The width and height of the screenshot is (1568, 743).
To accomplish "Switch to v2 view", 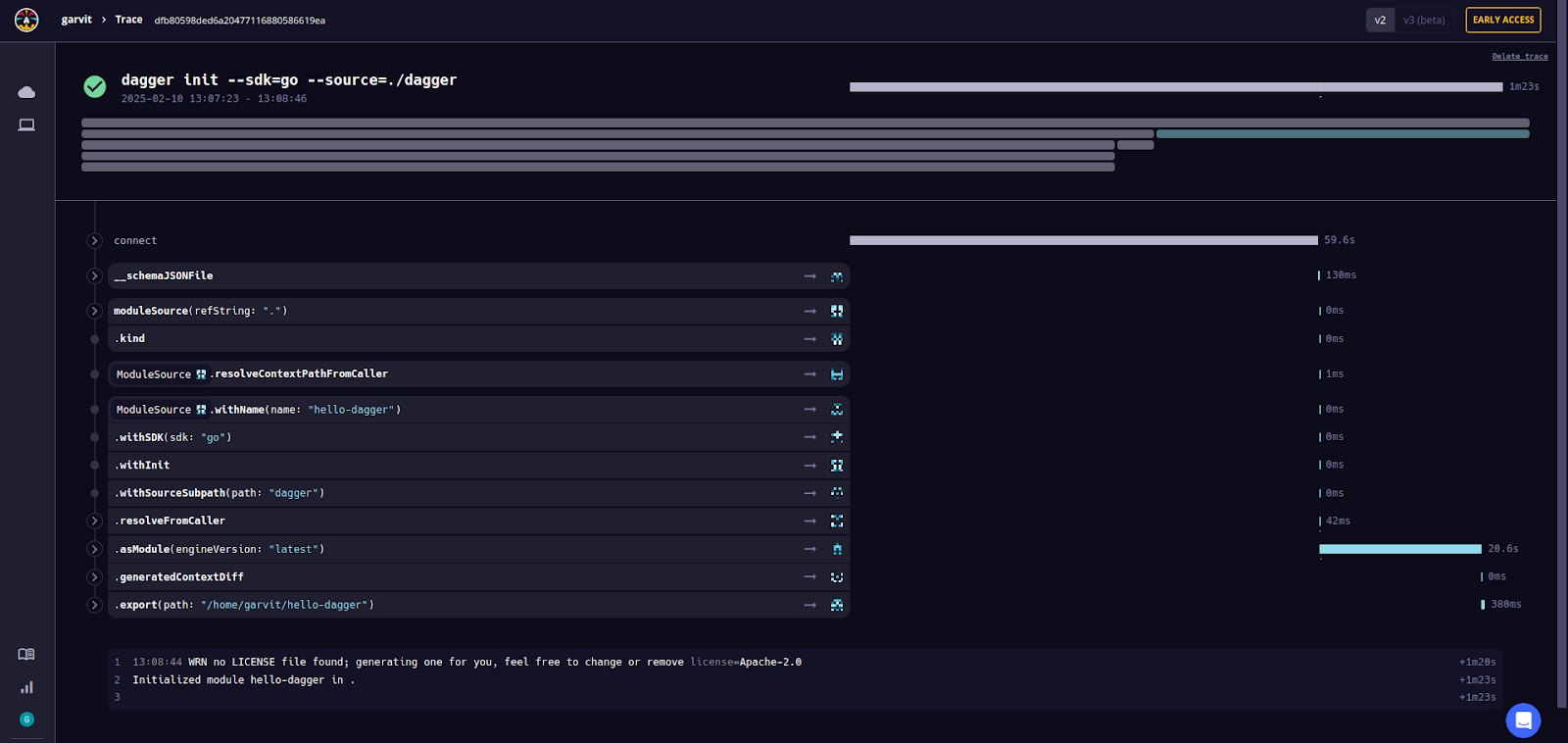I will click(x=1380, y=20).
